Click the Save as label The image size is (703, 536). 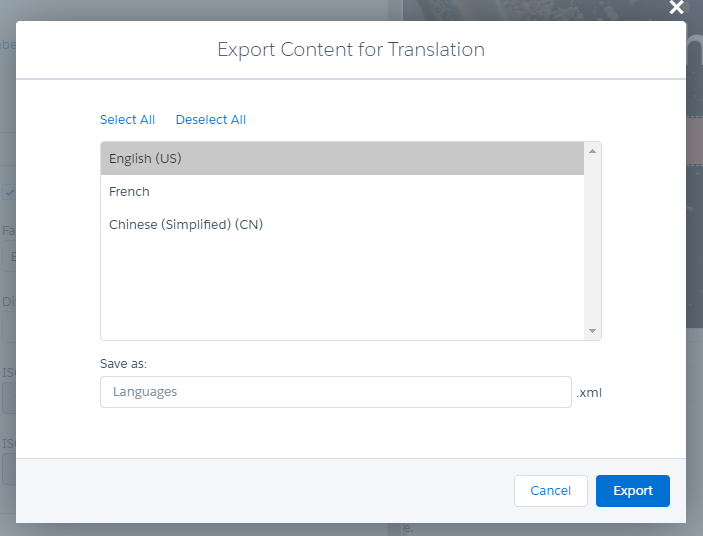pos(124,364)
